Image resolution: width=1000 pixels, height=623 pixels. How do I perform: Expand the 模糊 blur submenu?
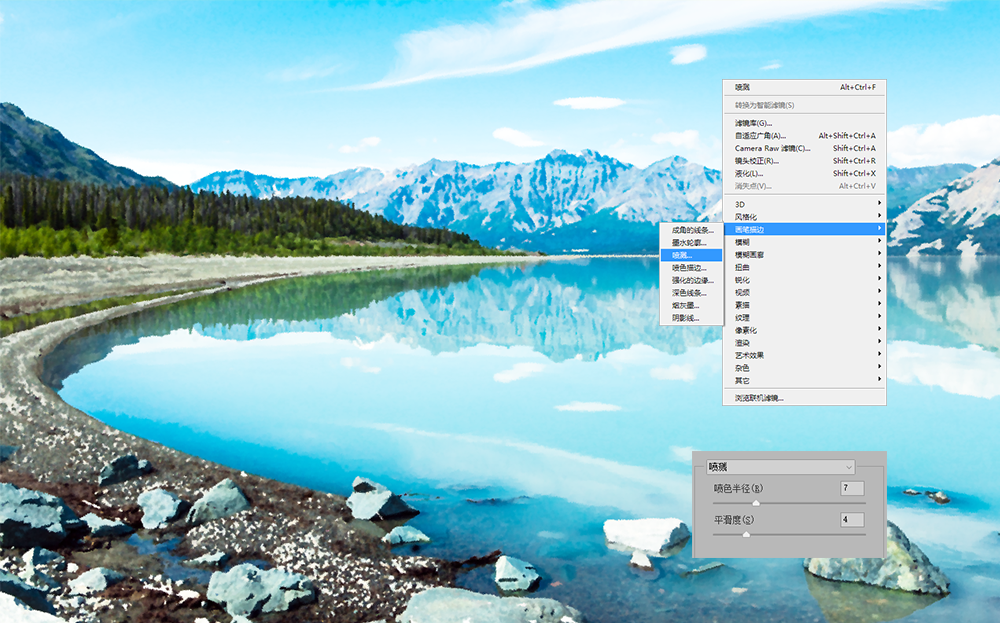pos(804,242)
